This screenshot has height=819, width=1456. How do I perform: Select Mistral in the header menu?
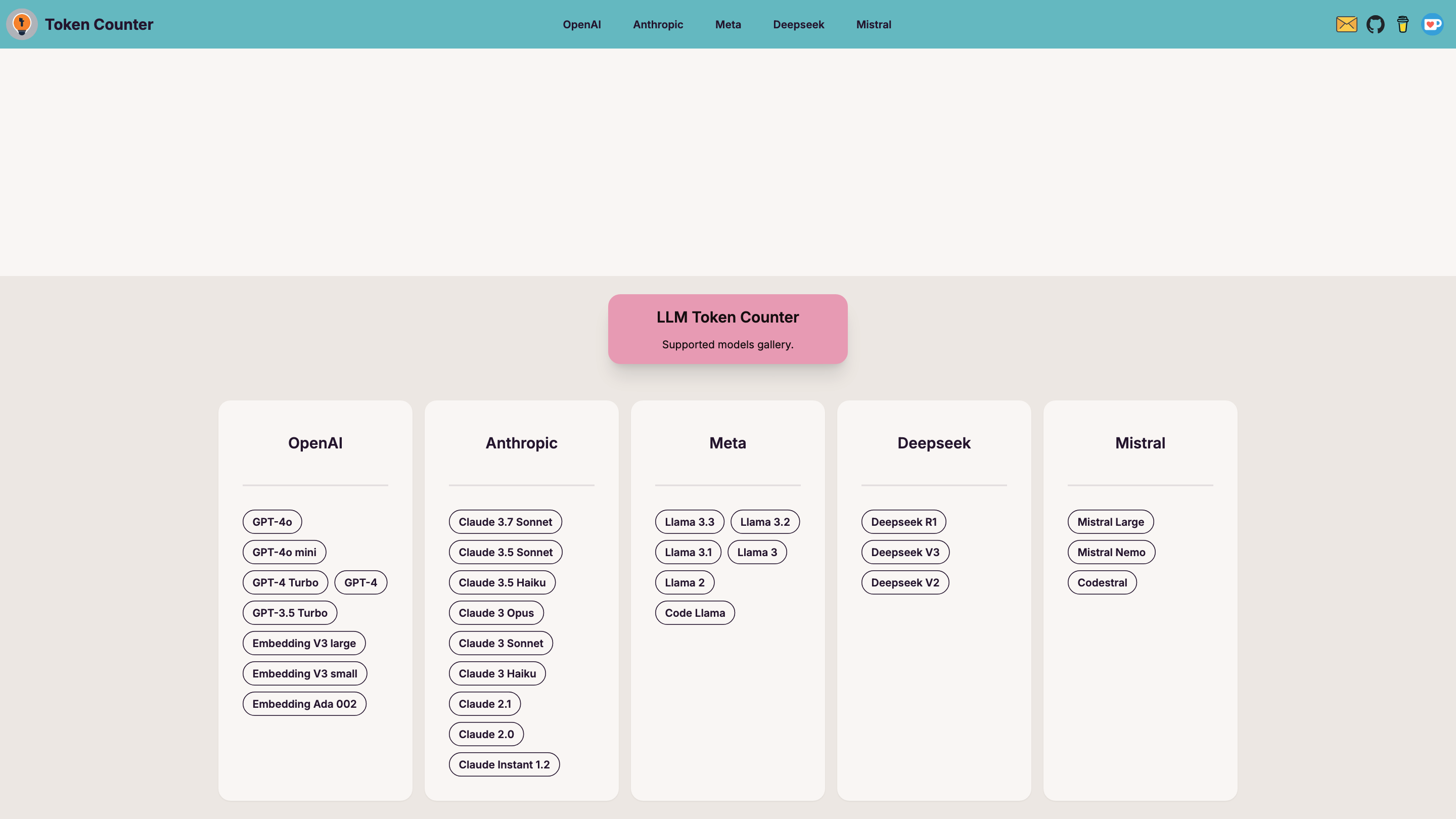(x=873, y=24)
